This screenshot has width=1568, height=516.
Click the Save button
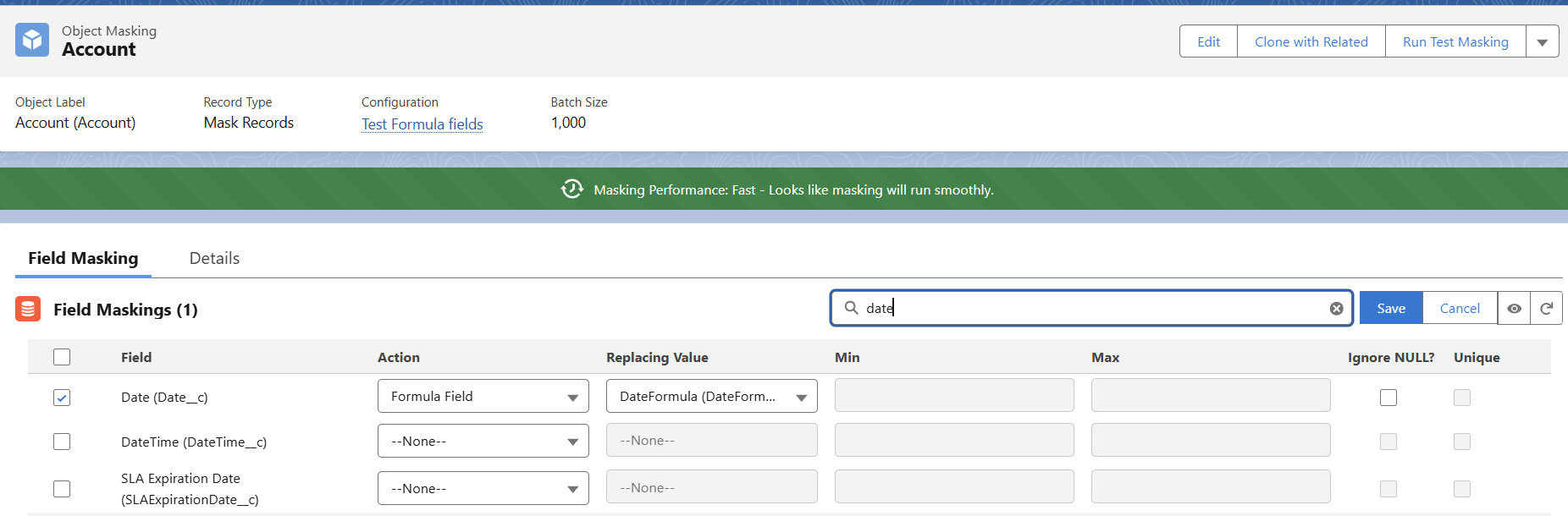pos(1390,309)
